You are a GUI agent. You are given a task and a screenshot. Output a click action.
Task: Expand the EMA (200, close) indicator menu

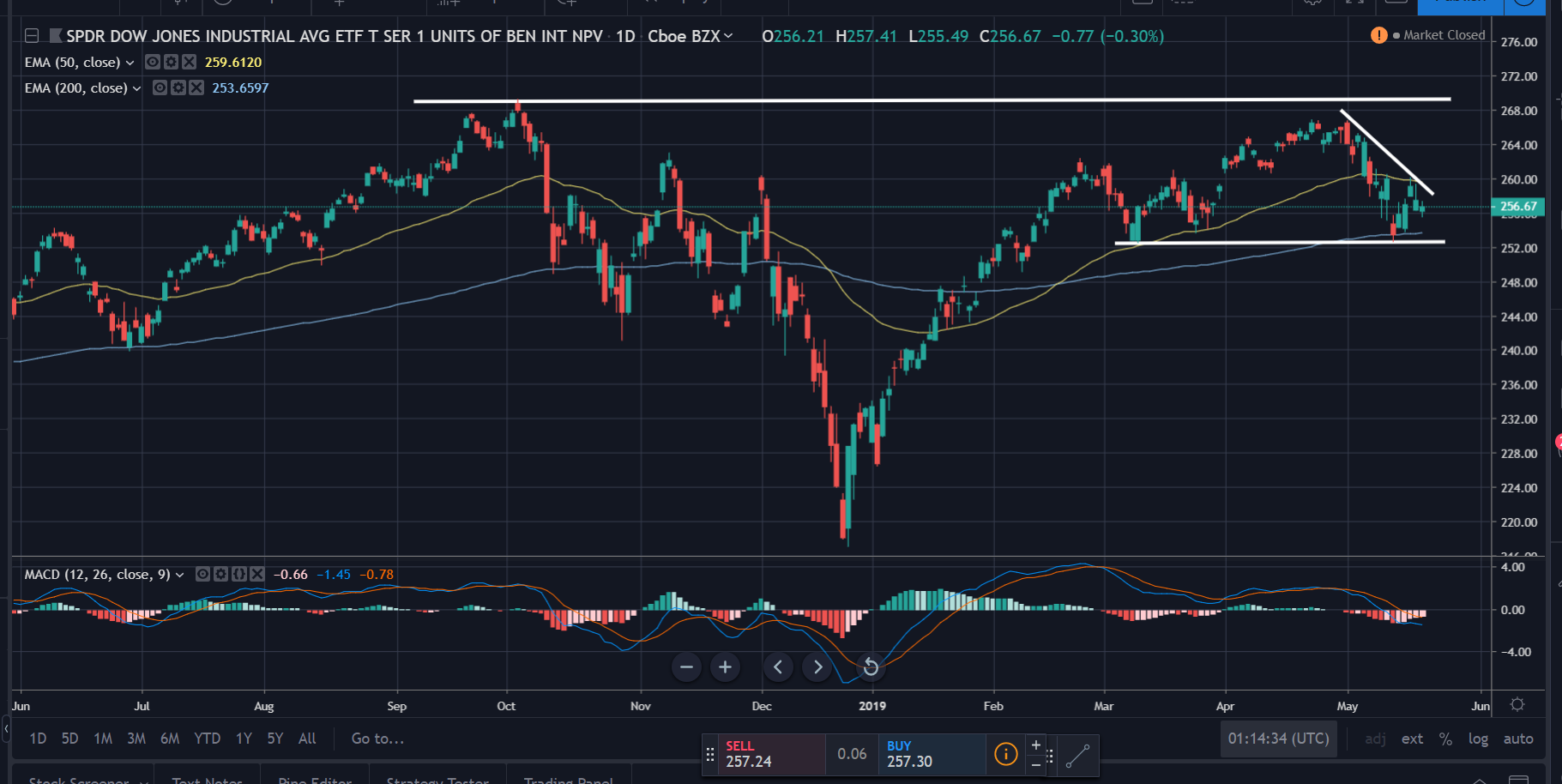tap(137, 88)
